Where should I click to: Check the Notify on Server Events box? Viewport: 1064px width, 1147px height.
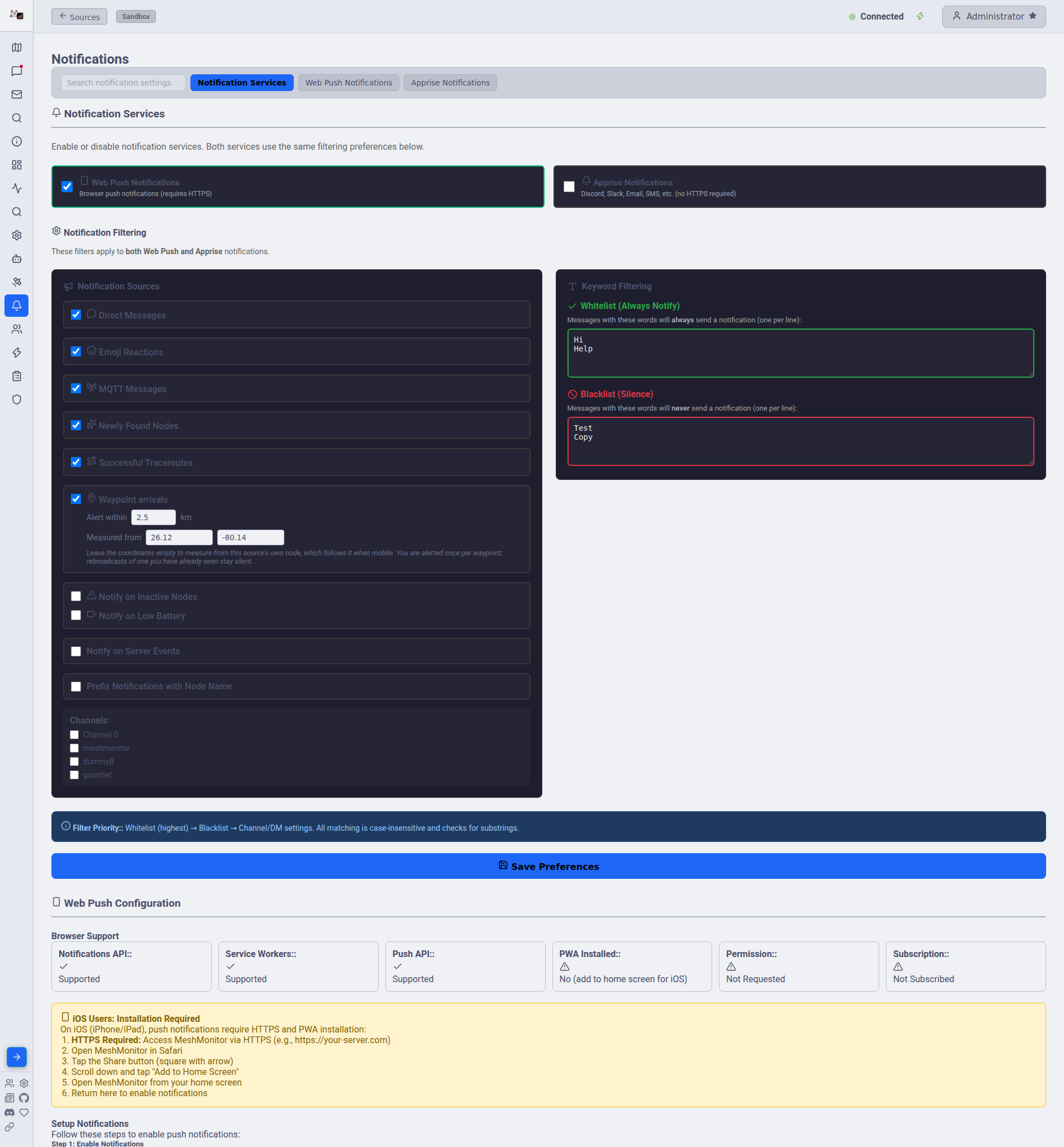76,651
